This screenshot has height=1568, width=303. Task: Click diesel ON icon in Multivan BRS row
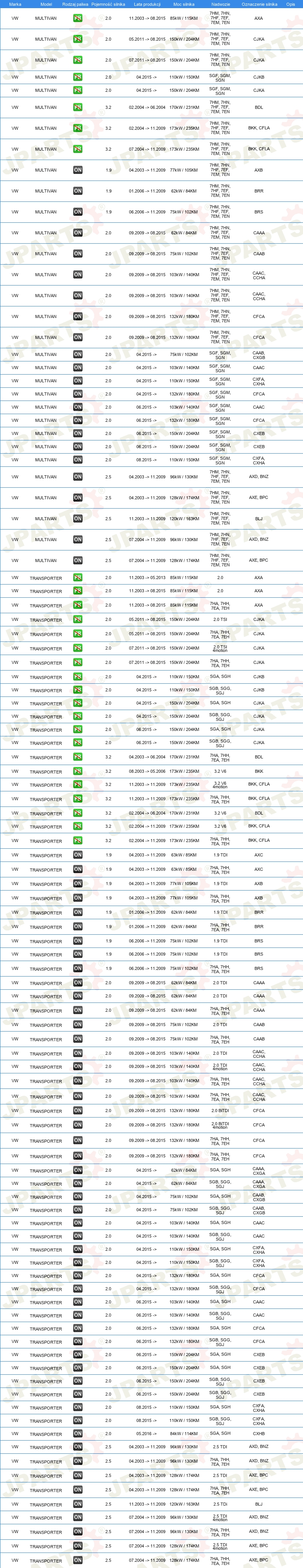coord(78,212)
